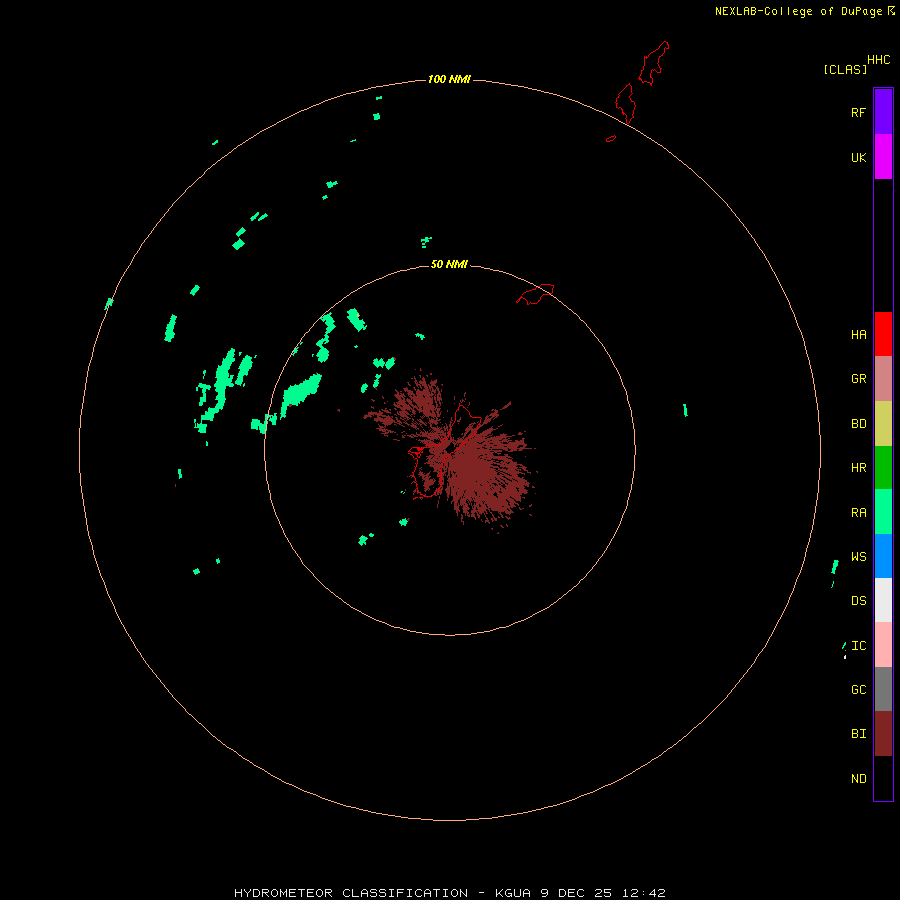The width and height of the screenshot is (900, 900).
Task: Click the 'DS' legend label
Action: click(858, 600)
